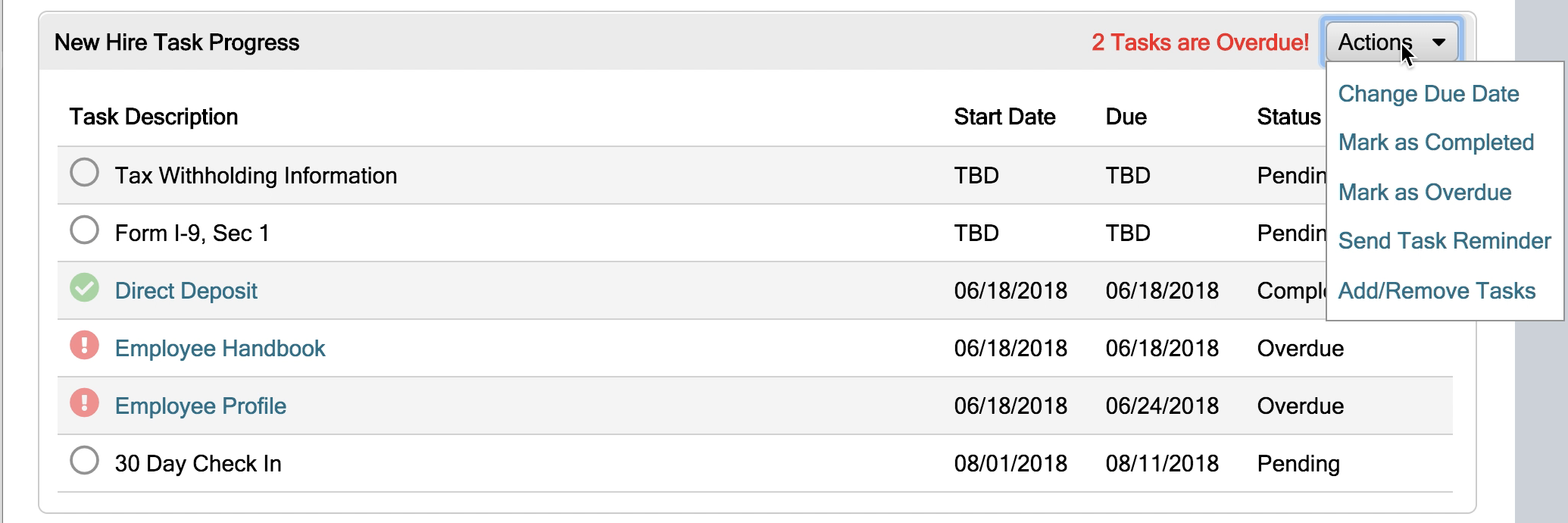Click the red alert icon for Employee Handbook
1568x523 pixels.
coord(84,346)
